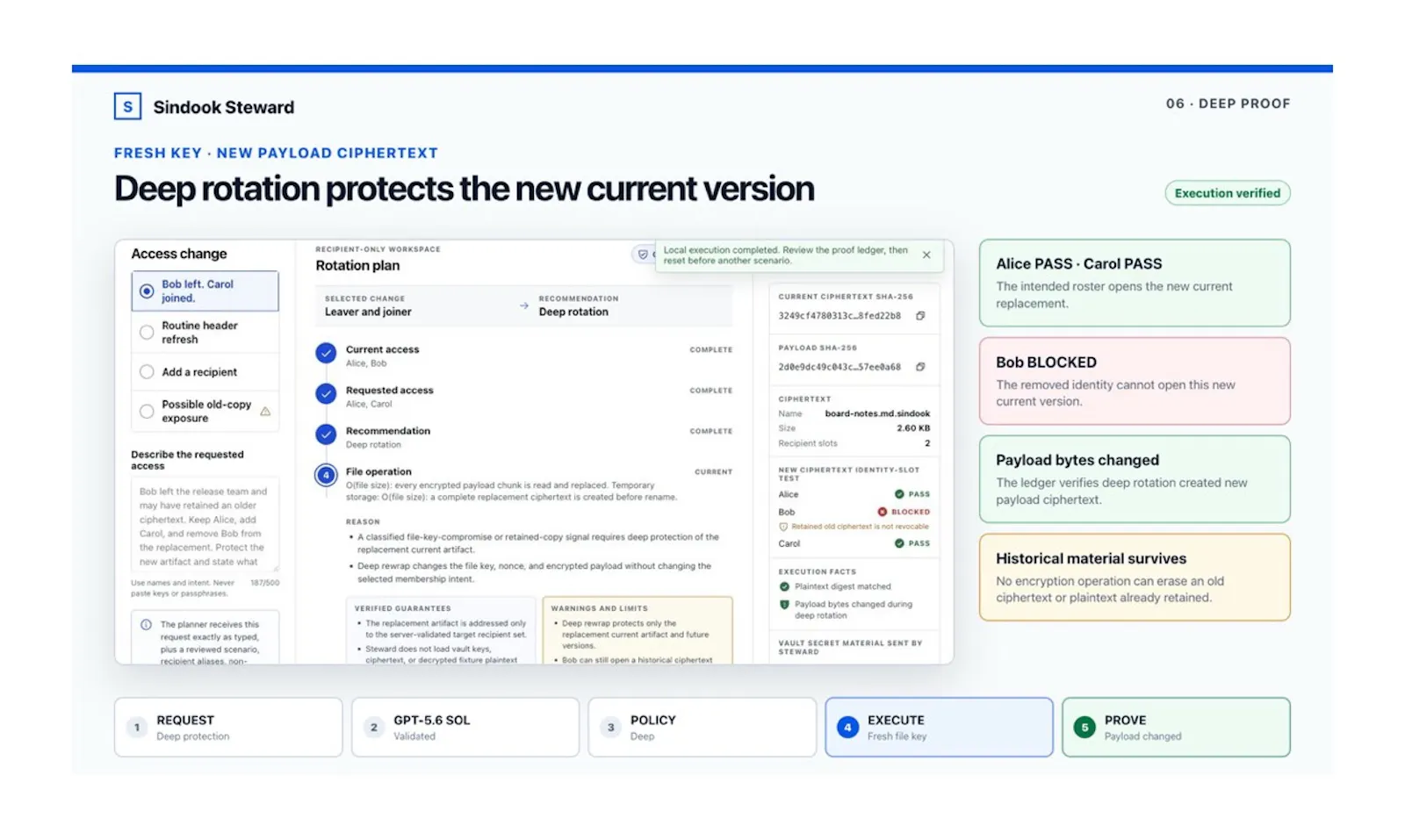Screen dimensions: 1405x840
Task: Click the 'Leaver and joiner' selected change
Action: coord(368,312)
